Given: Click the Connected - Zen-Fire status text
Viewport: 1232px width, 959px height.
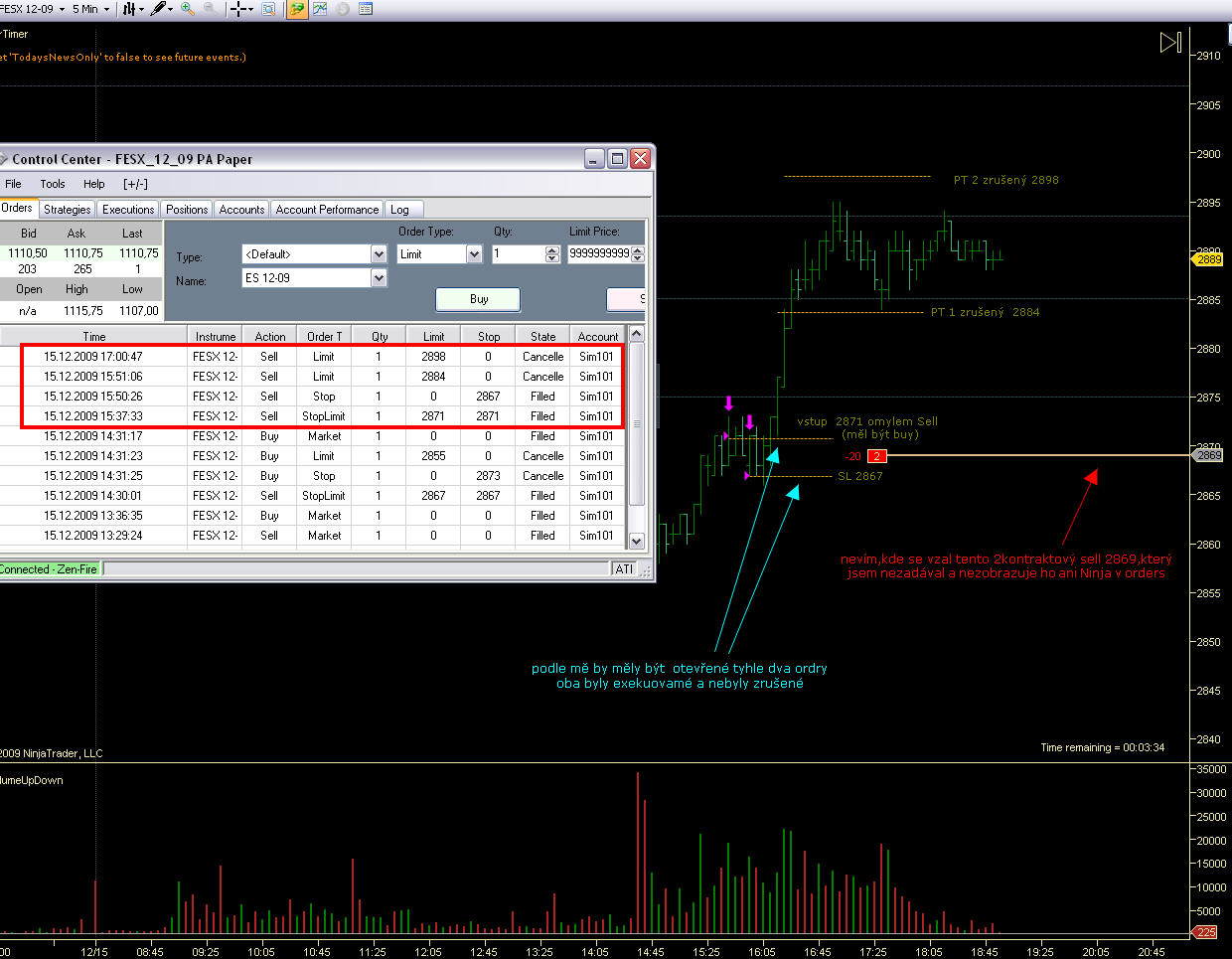Looking at the screenshot, I should pyautogui.click(x=49, y=569).
